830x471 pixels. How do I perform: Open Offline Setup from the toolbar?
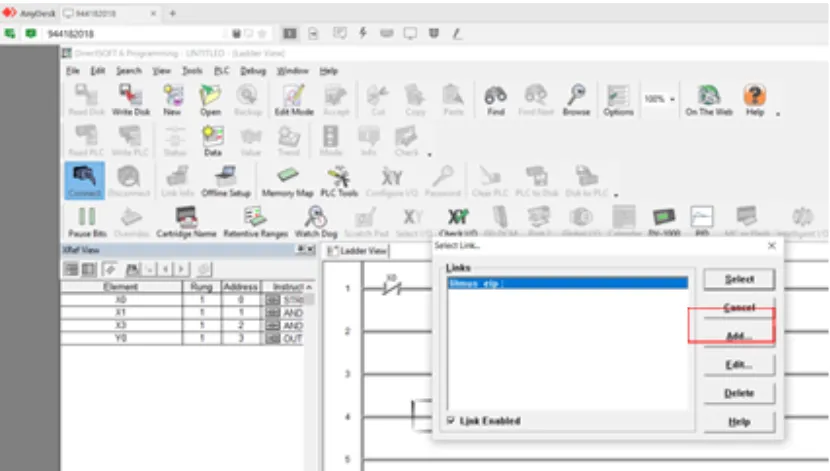(226, 180)
